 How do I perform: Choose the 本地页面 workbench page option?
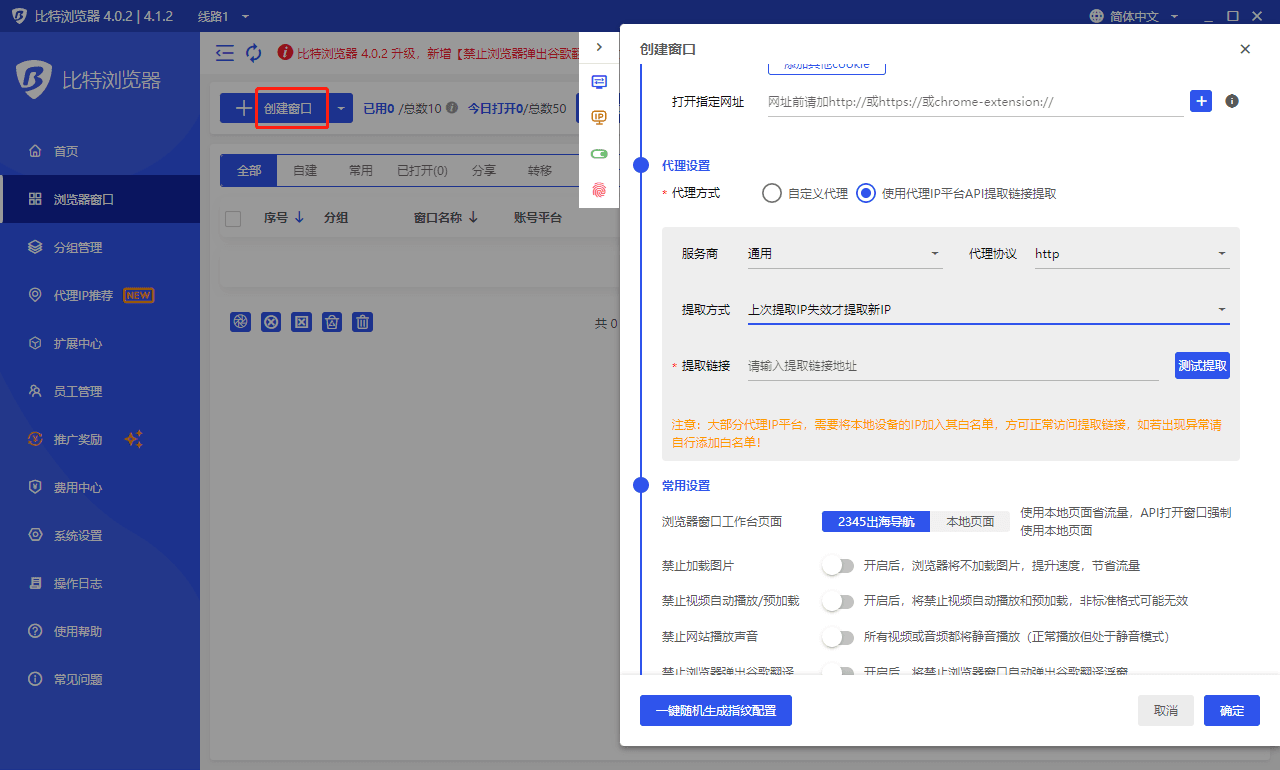970,521
